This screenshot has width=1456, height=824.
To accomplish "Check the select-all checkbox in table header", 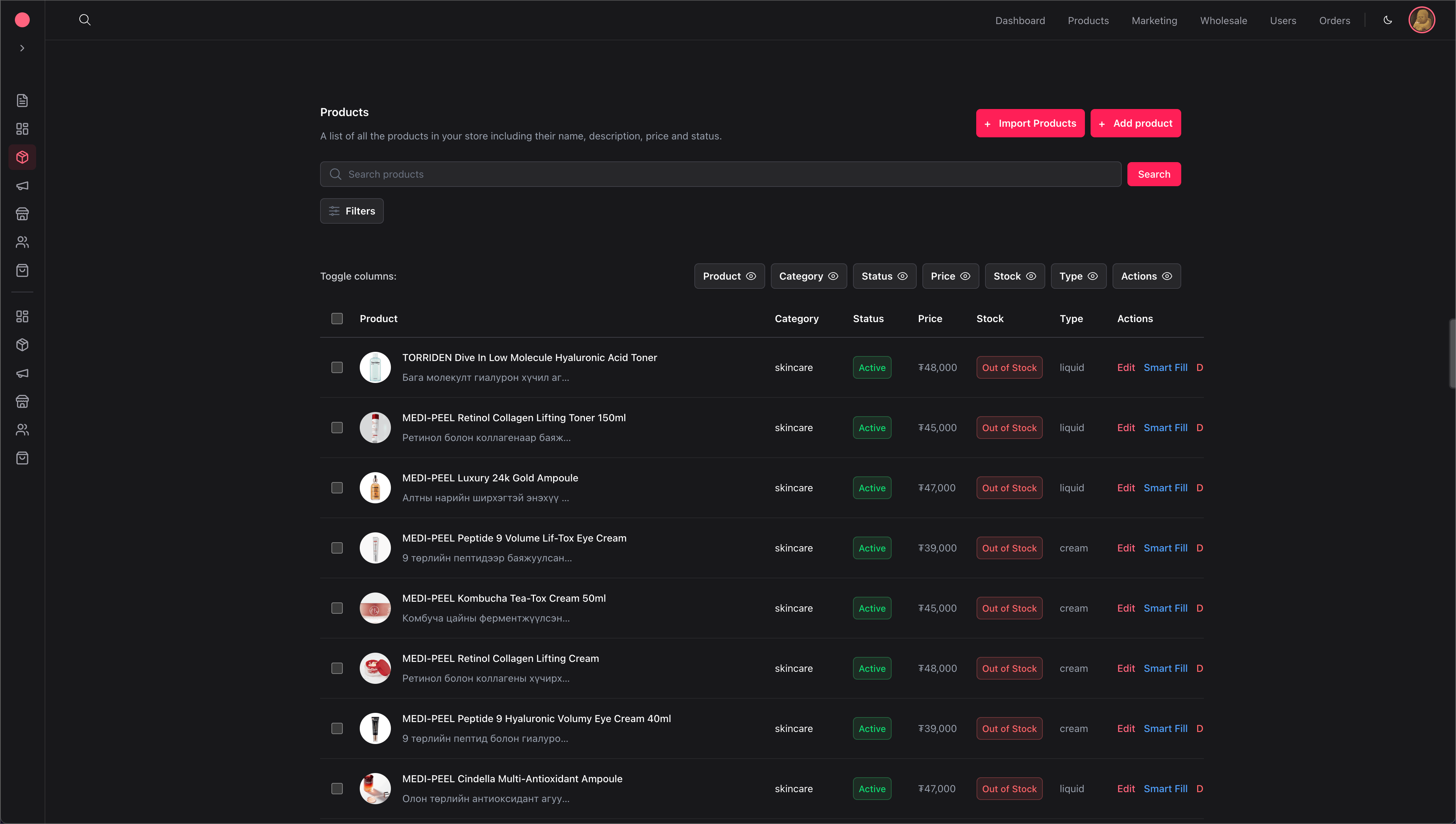I will 337,319.
